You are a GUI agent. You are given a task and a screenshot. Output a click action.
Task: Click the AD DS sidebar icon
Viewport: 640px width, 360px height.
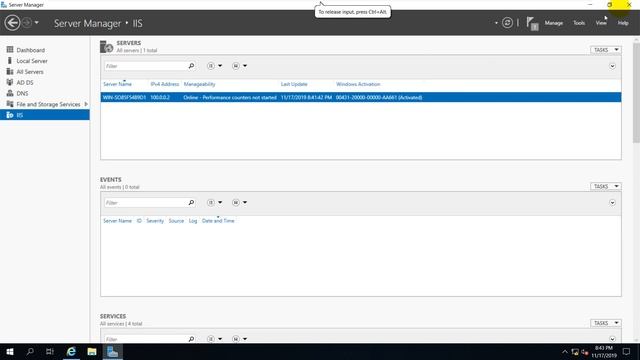[10, 82]
